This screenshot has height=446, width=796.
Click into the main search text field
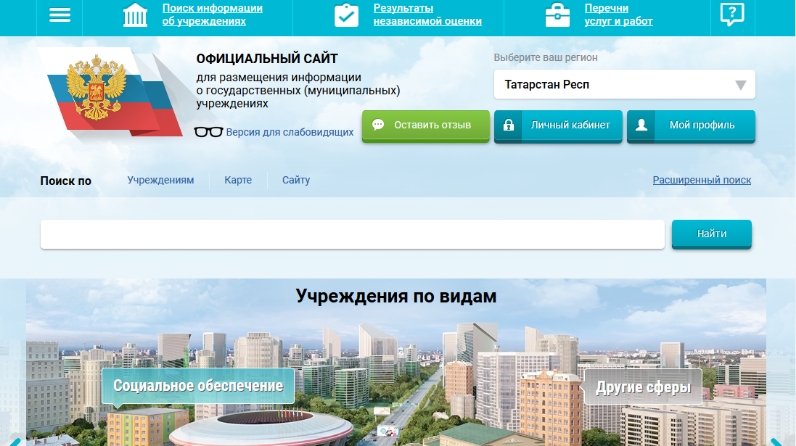pos(352,234)
